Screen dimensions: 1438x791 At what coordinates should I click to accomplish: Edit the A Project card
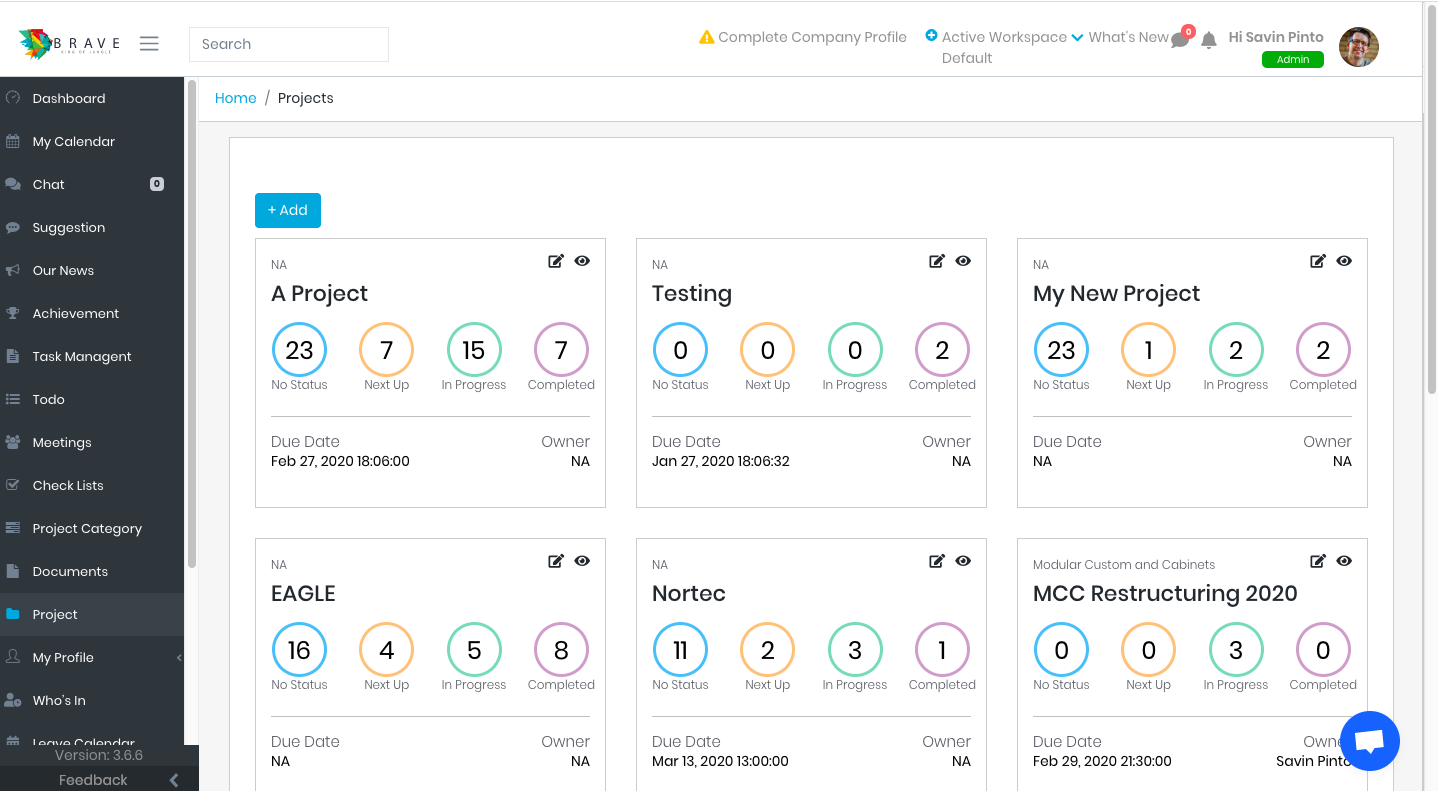tap(556, 261)
